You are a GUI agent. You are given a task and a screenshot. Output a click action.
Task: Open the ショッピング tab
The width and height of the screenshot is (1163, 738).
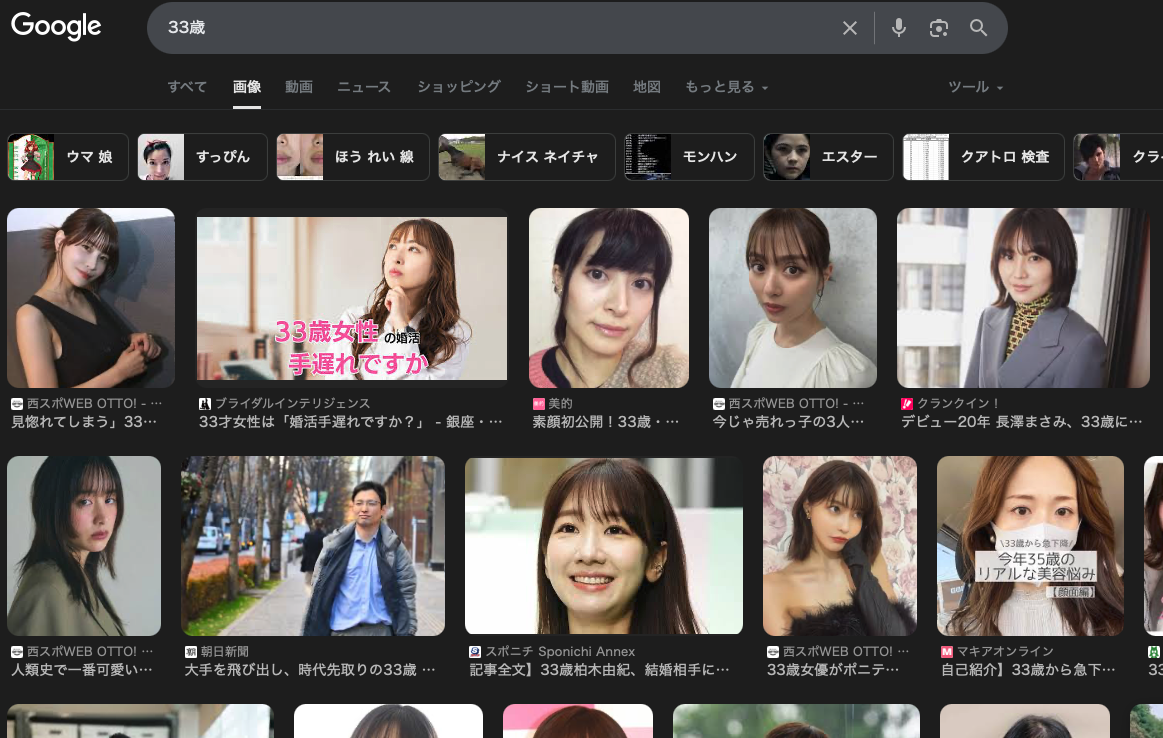click(x=458, y=87)
